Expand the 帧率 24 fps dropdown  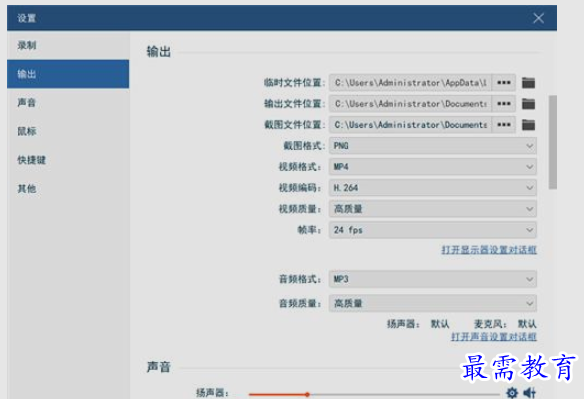click(x=432, y=230)
